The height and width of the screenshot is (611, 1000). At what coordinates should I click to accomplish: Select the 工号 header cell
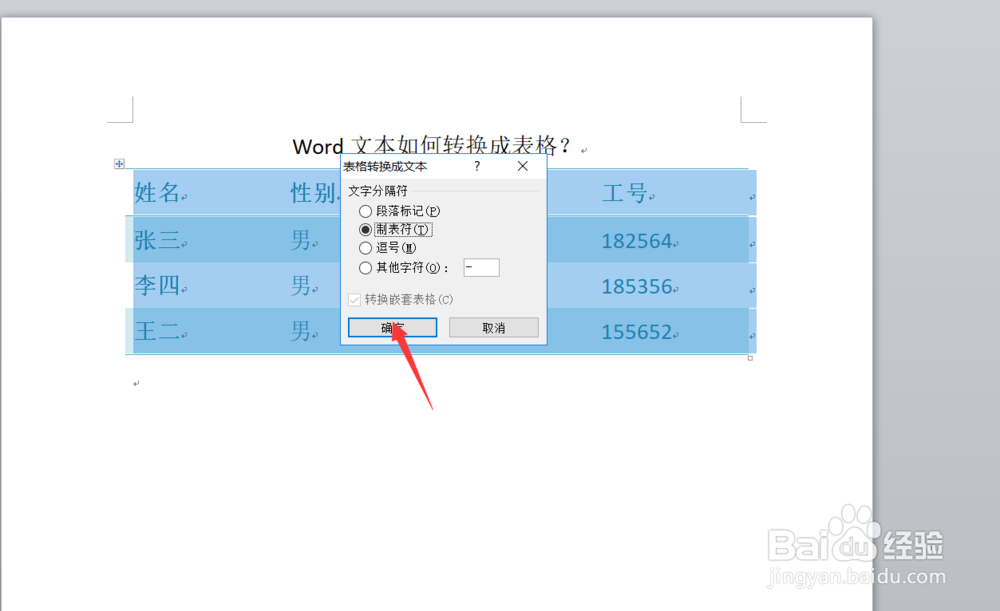(x=625, y=193)
